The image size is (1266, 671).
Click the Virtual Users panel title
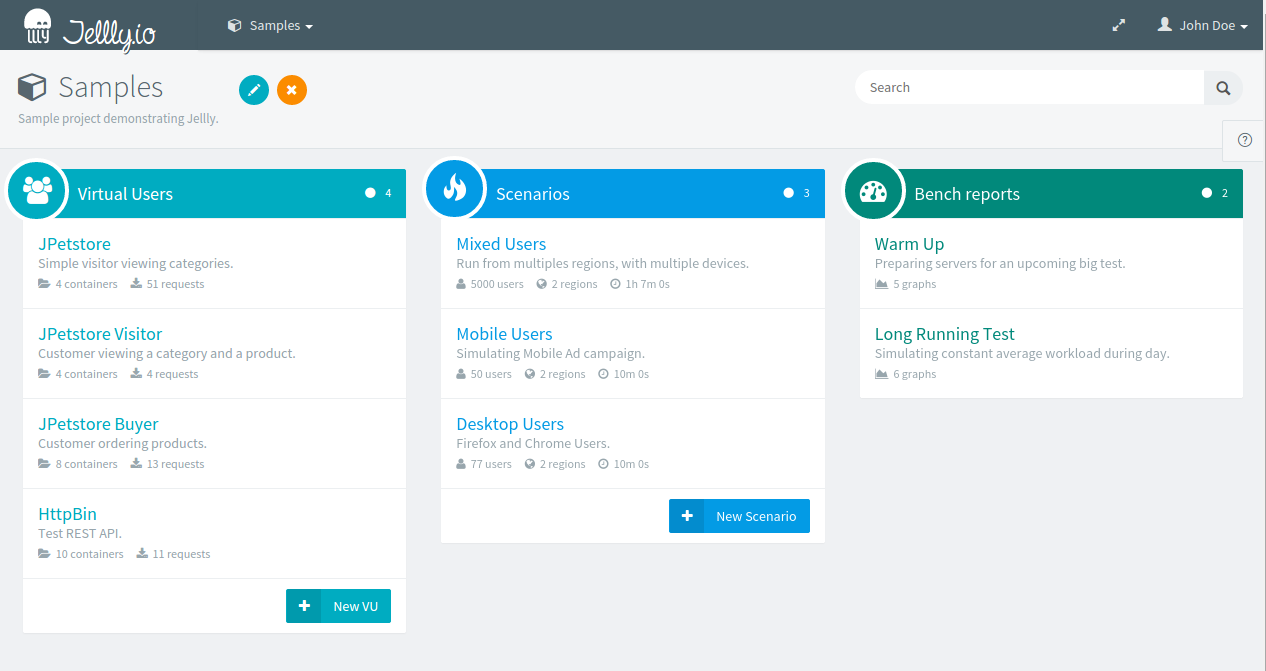click(125, 194)
